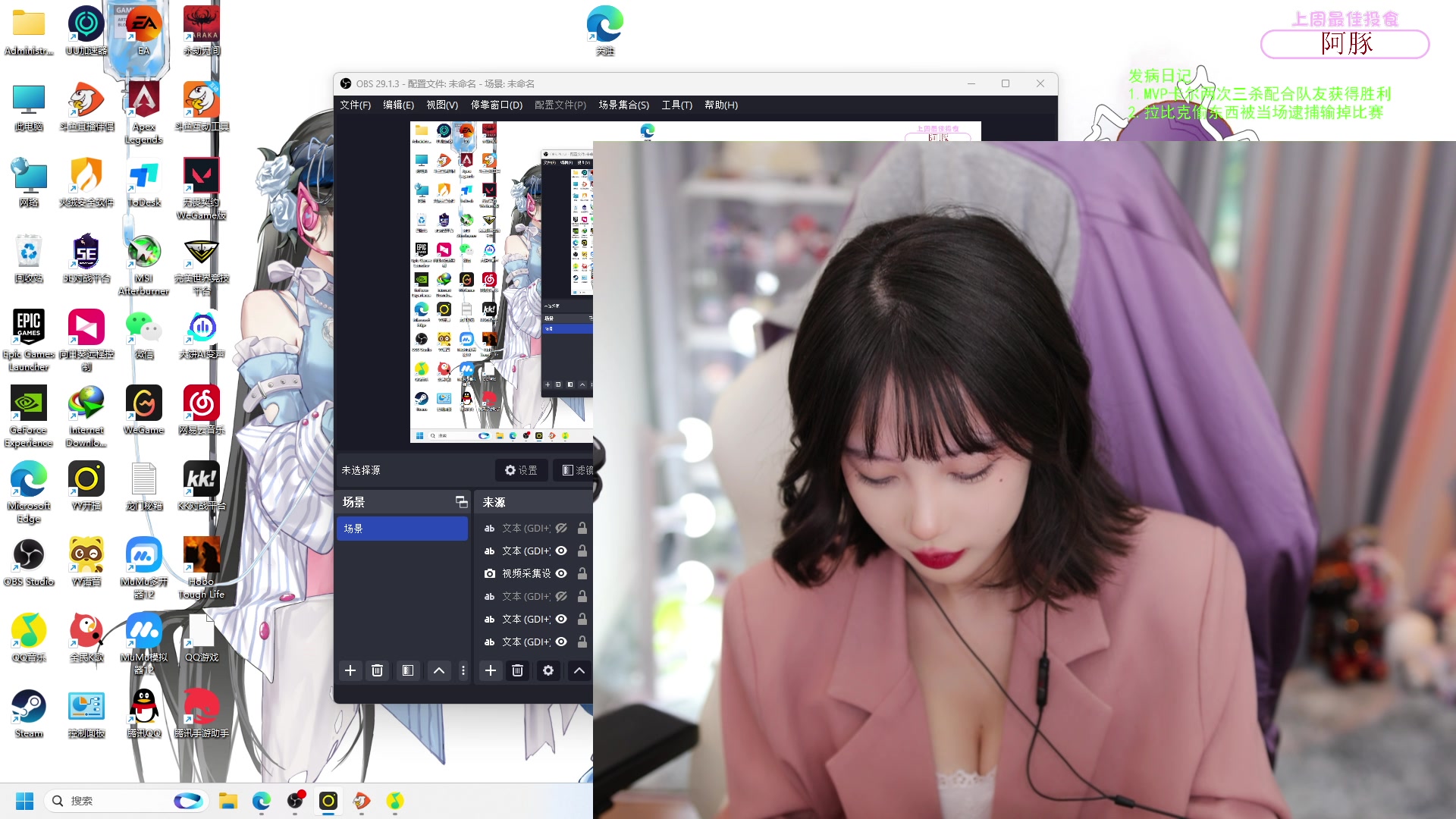The height and width of the screenshot is (819, 1456).
Task: Open the Windows Start menu
Action: click(x=24, y=801)
